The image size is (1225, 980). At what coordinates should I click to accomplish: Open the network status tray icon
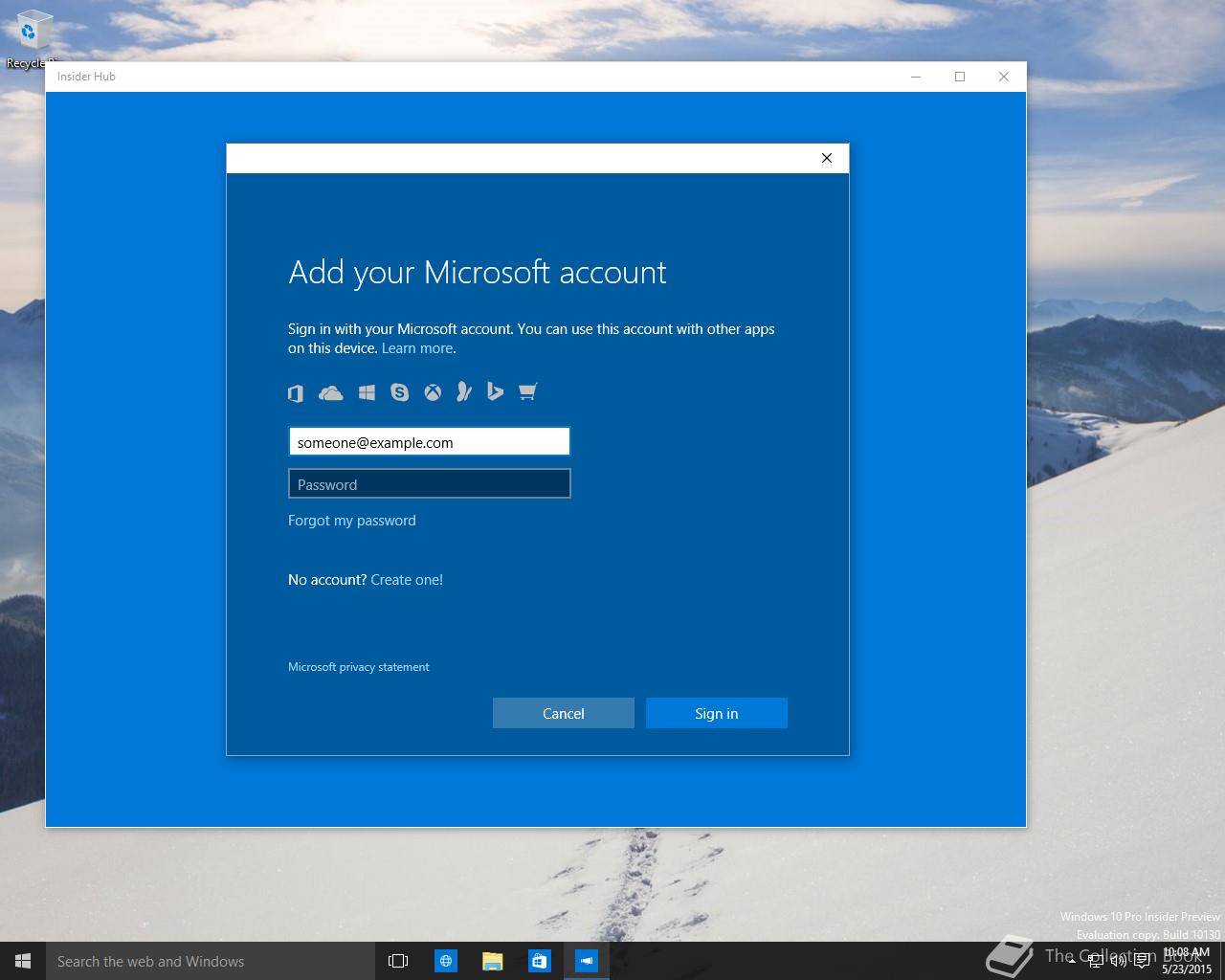[1095, 962]
